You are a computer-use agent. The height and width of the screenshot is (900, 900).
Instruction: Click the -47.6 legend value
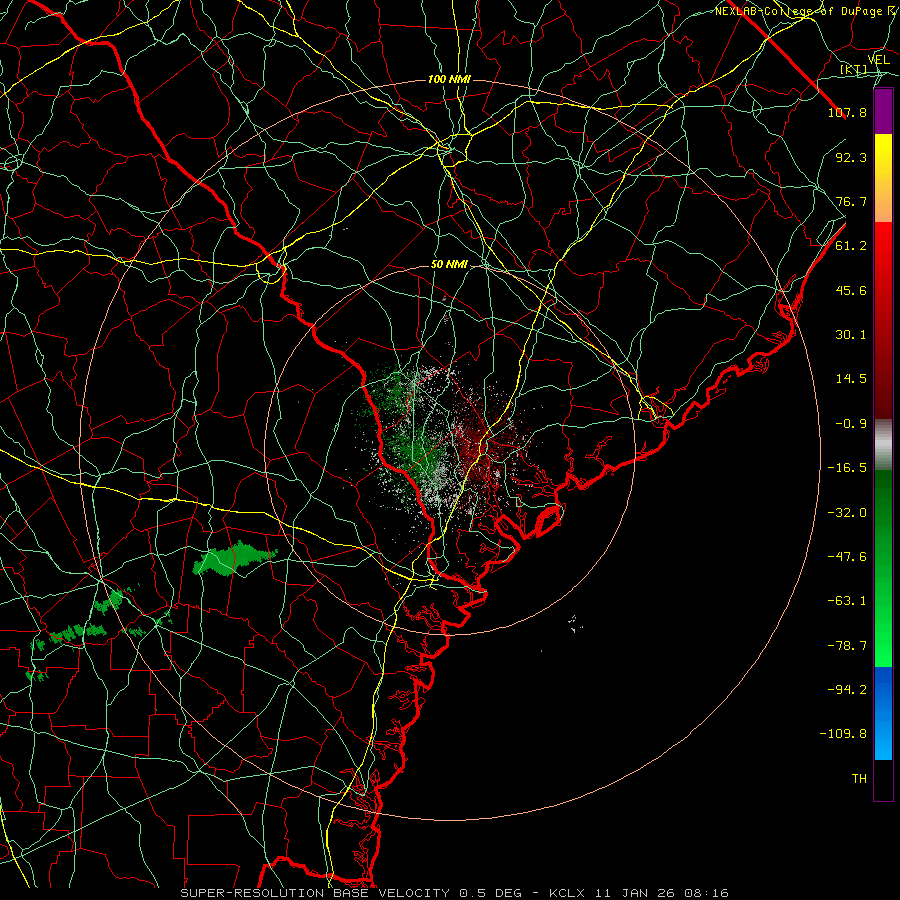point(847,557)
